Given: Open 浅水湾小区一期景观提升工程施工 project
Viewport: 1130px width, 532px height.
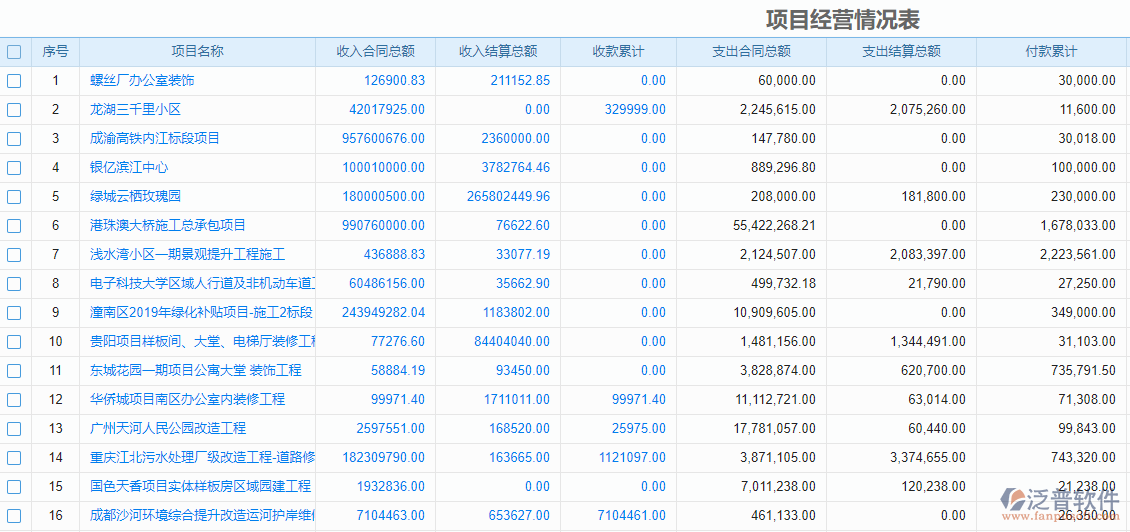Looking at the screenshot, I should pyautogui.click(x=187, y=255).
